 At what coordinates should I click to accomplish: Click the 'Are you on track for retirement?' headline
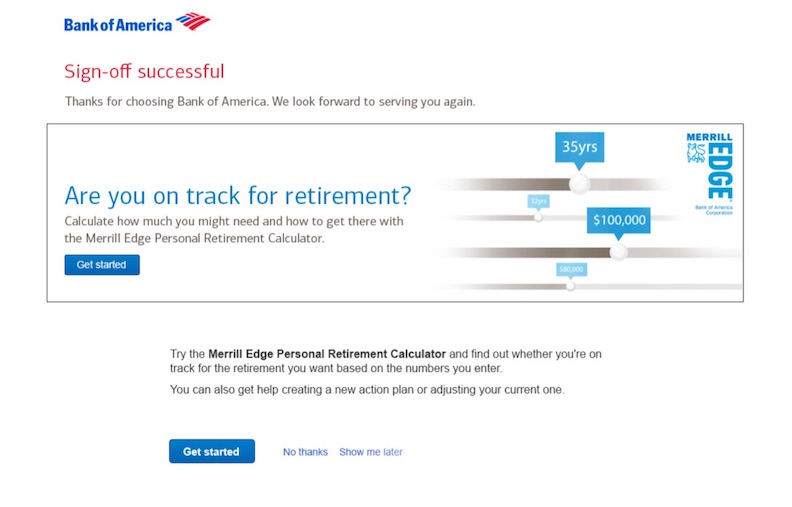coord(238,196)
